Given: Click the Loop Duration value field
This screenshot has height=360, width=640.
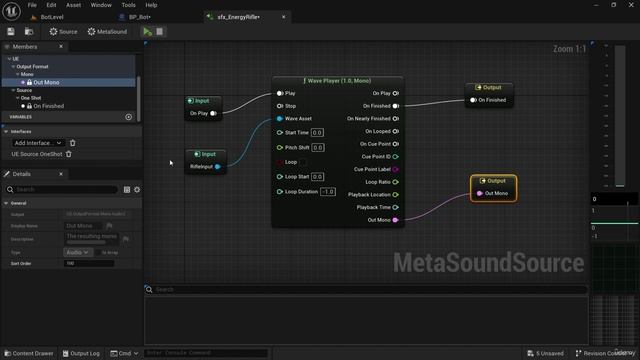Looking at the screenshot, I should [328, 192].
